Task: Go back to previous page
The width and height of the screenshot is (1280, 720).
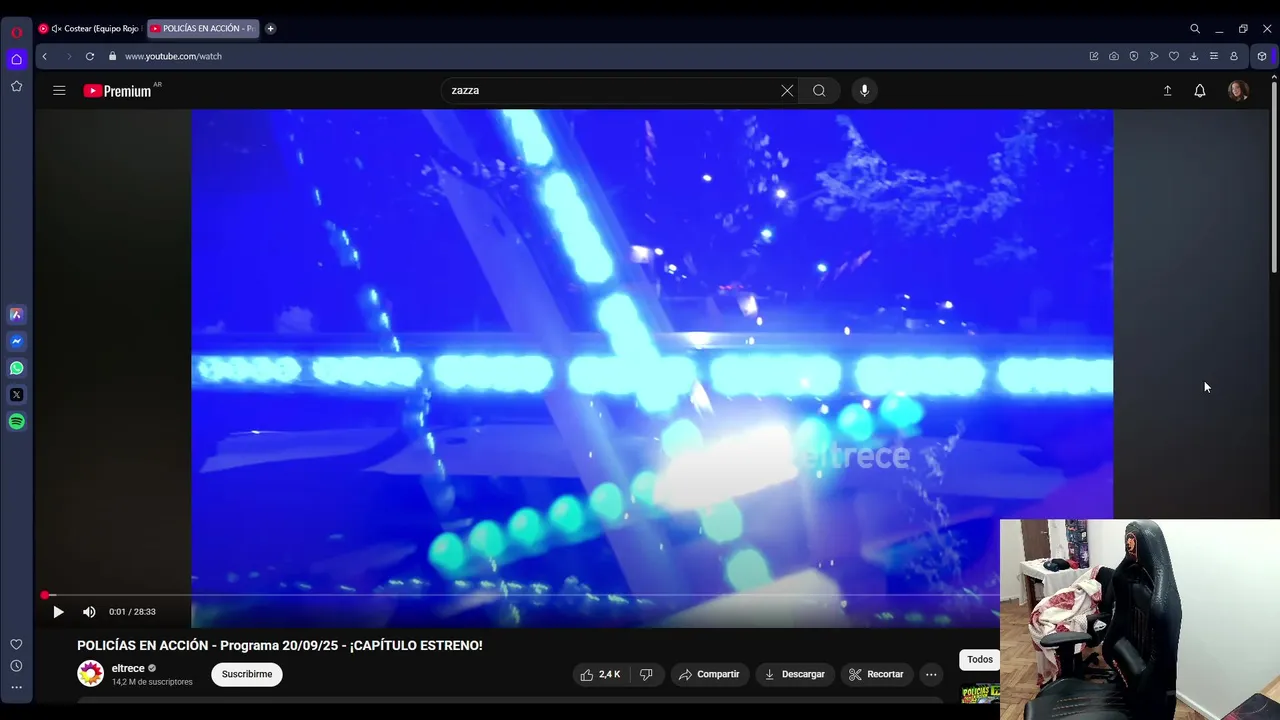Action: (44, 56)
